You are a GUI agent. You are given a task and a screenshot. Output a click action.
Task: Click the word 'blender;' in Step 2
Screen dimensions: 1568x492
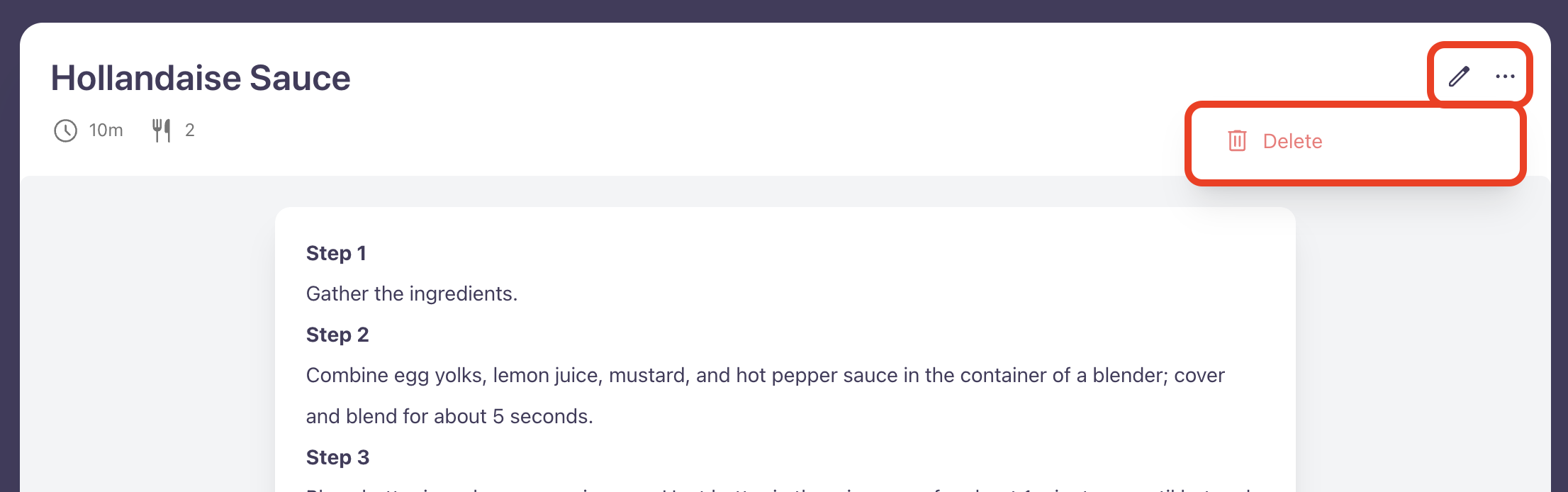click(1130, 375)
